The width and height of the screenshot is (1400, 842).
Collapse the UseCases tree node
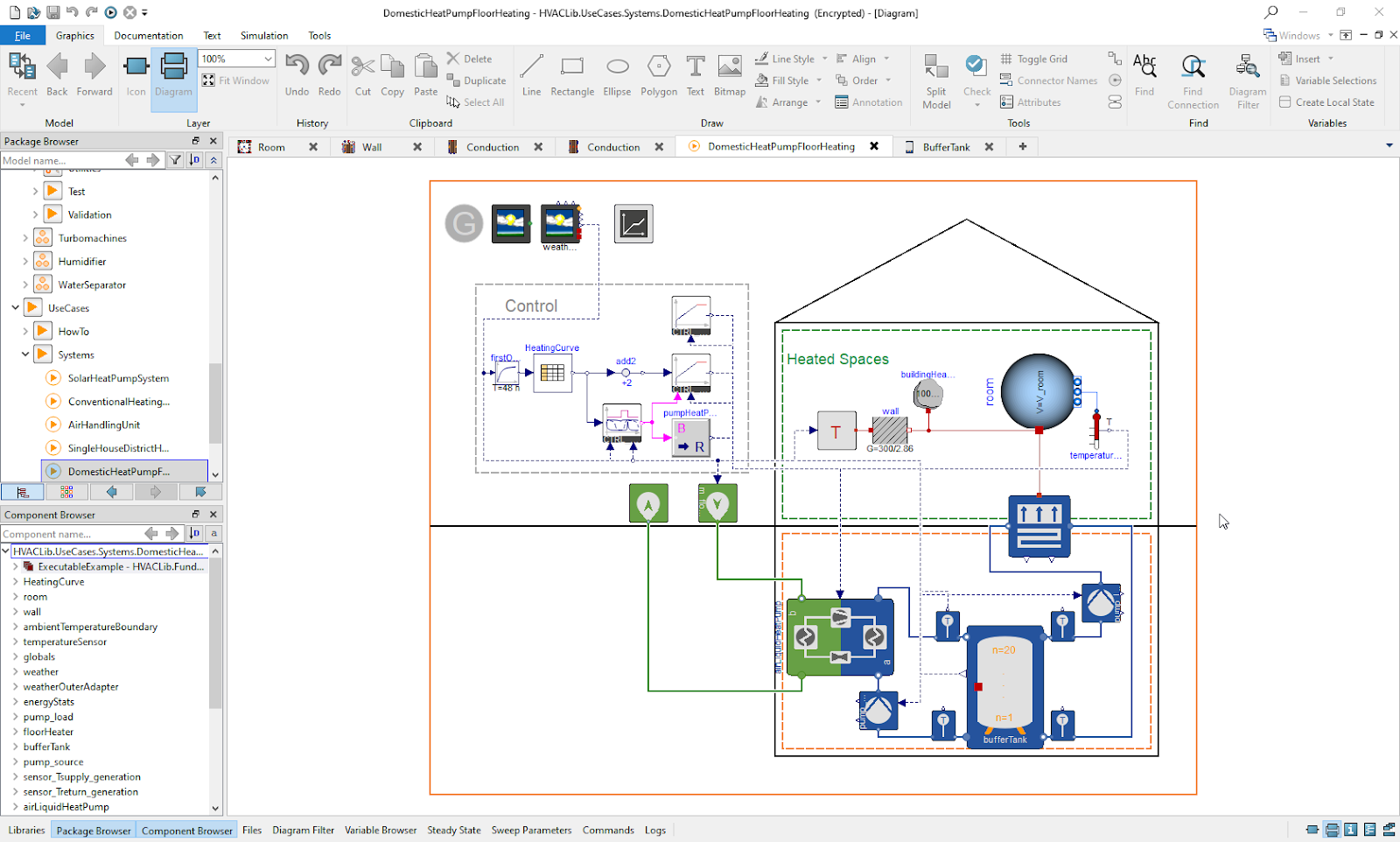coord(16,308)
